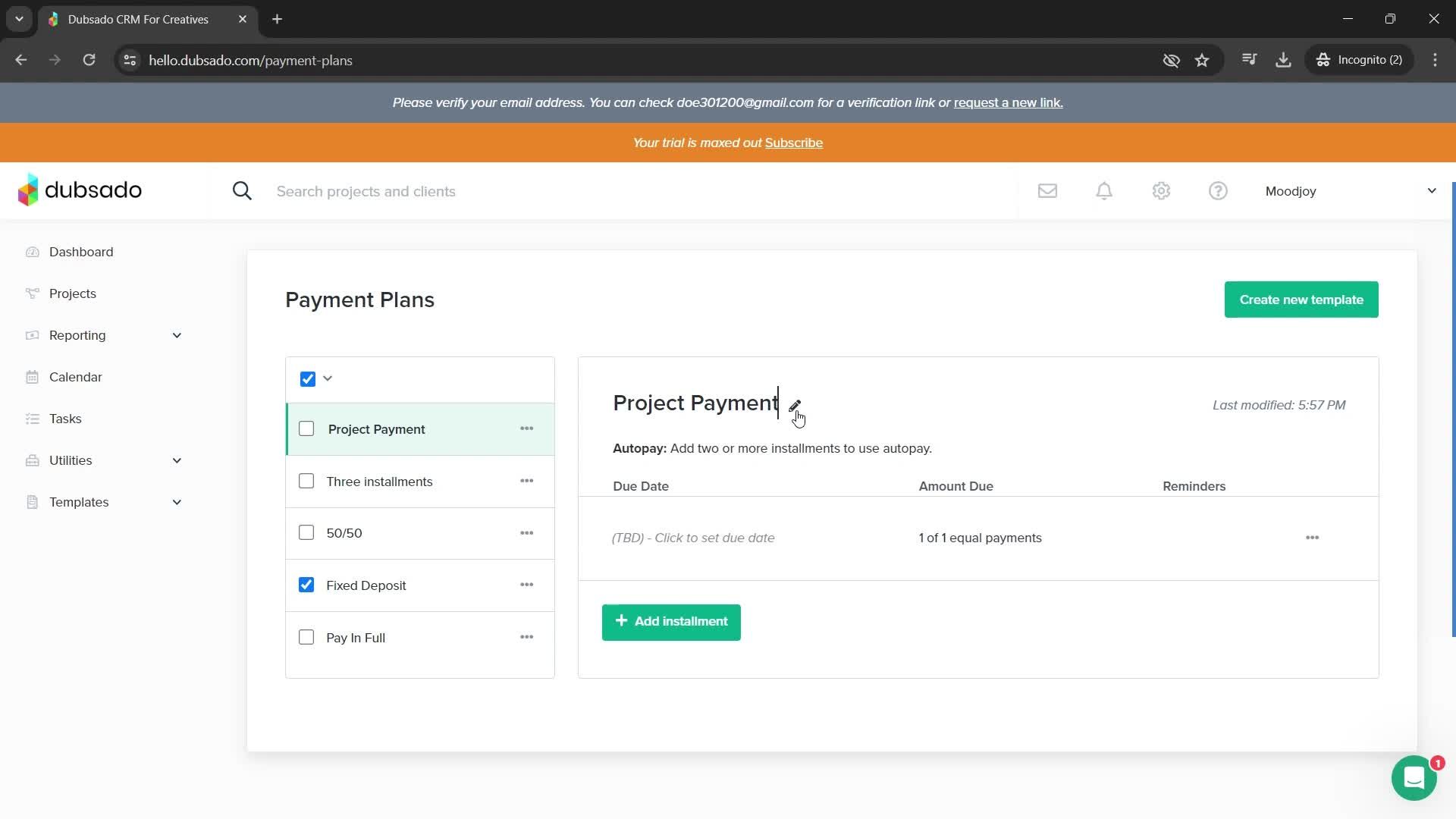Screen dimensions: 1456x819
Task: Click the Calendar sidebar icon
Action: pos(32,377)
